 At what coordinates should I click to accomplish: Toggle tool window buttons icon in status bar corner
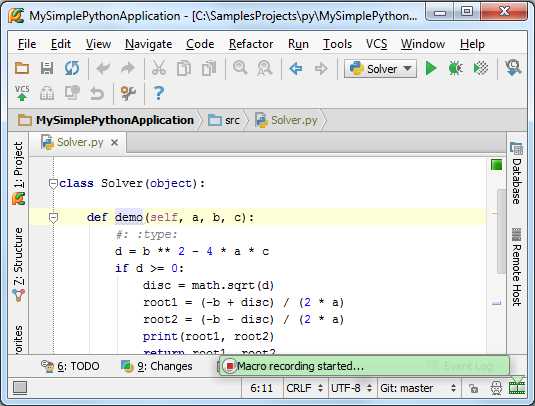coord(20,388)
